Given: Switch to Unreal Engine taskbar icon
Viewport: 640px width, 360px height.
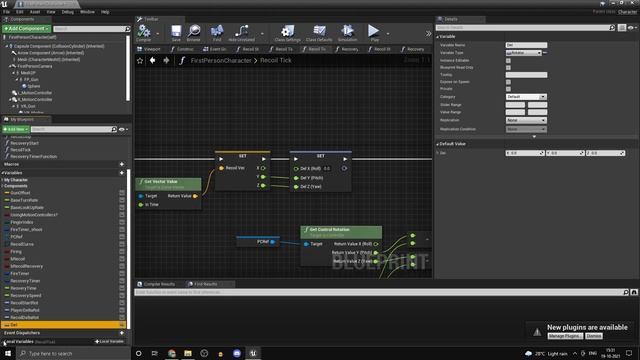Looking at the screenshot, I should [253, 353].
